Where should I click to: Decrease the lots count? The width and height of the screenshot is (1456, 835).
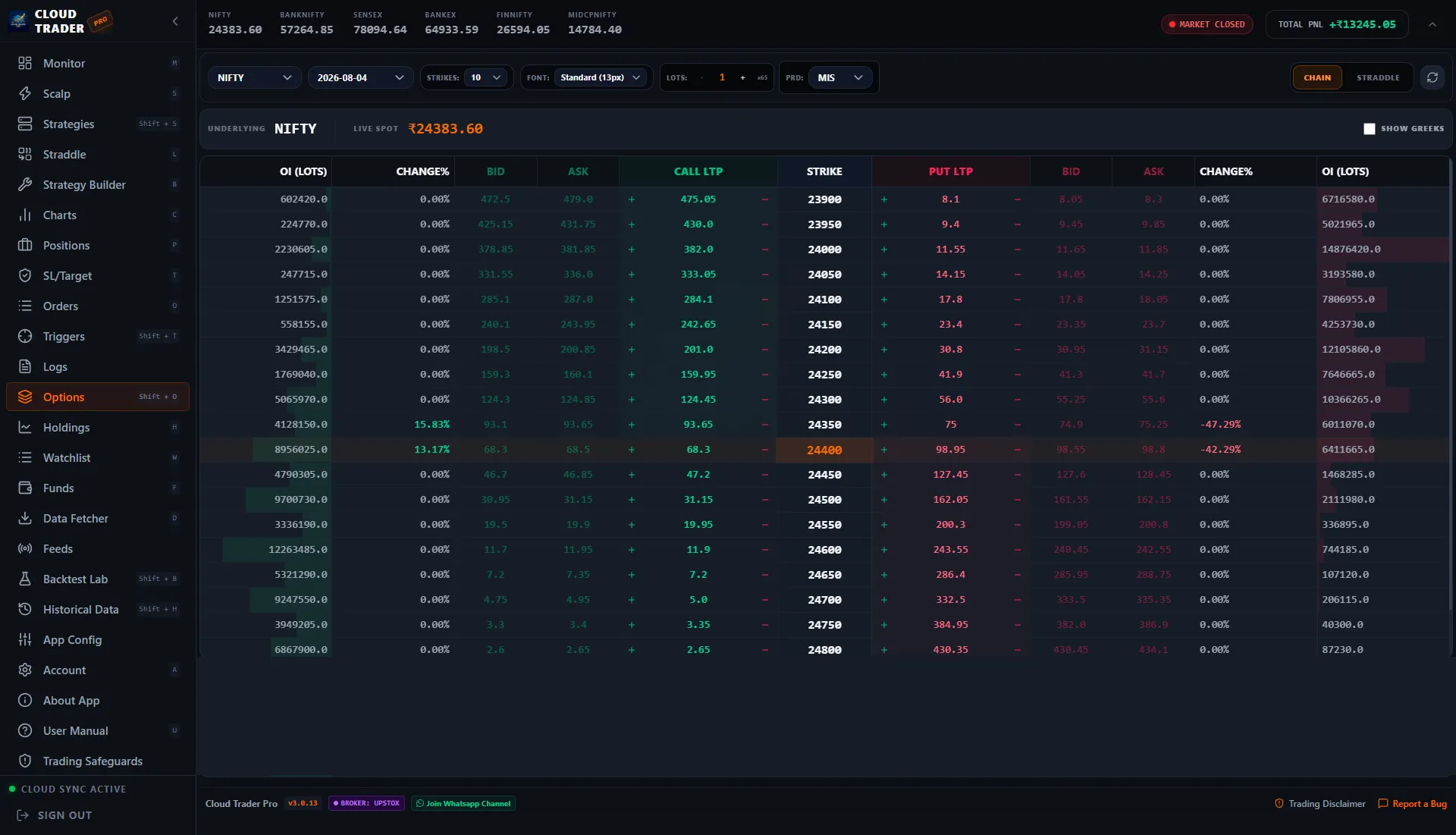[x=701, y=77]
